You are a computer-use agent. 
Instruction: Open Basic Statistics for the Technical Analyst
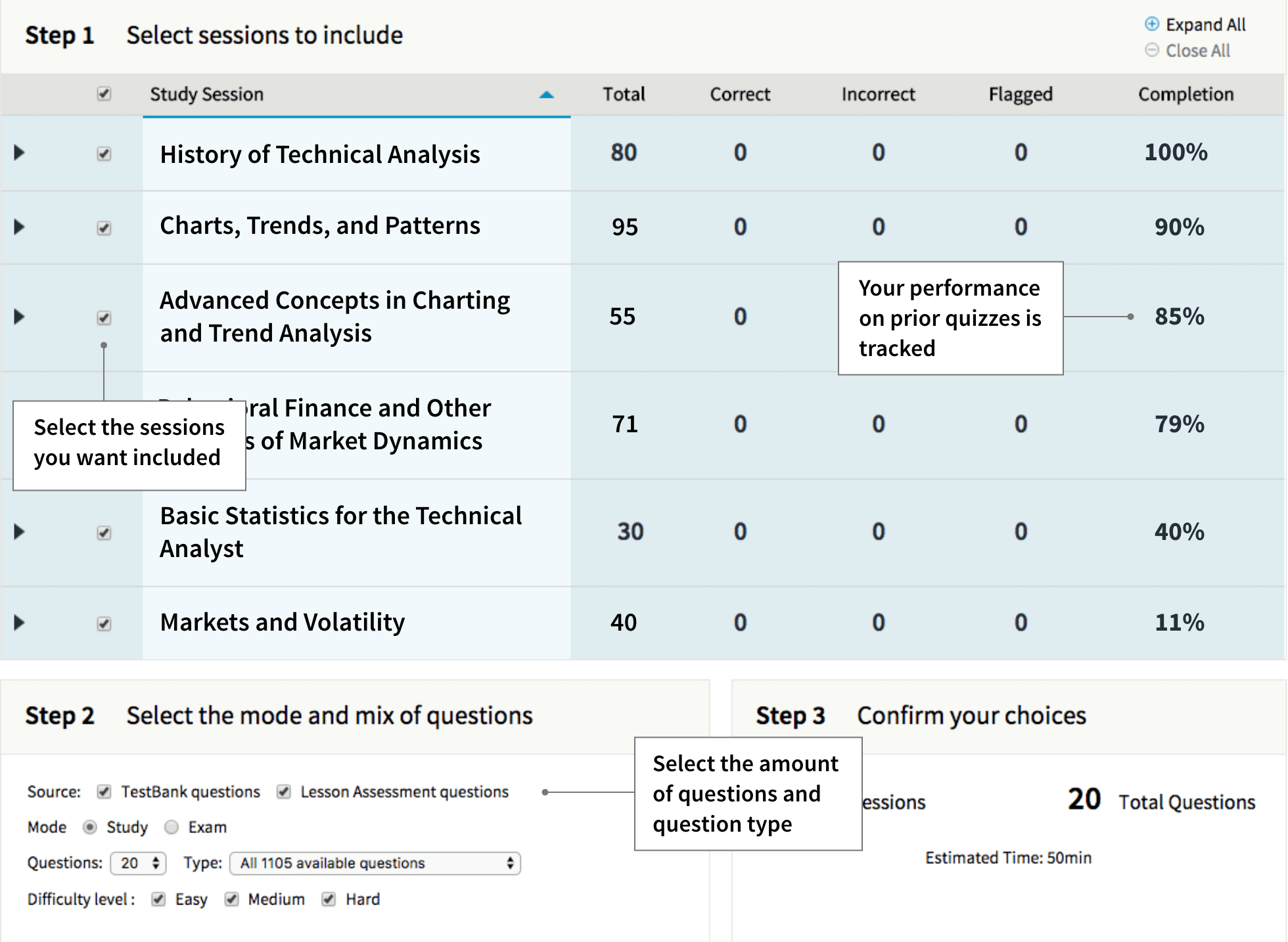341,532
